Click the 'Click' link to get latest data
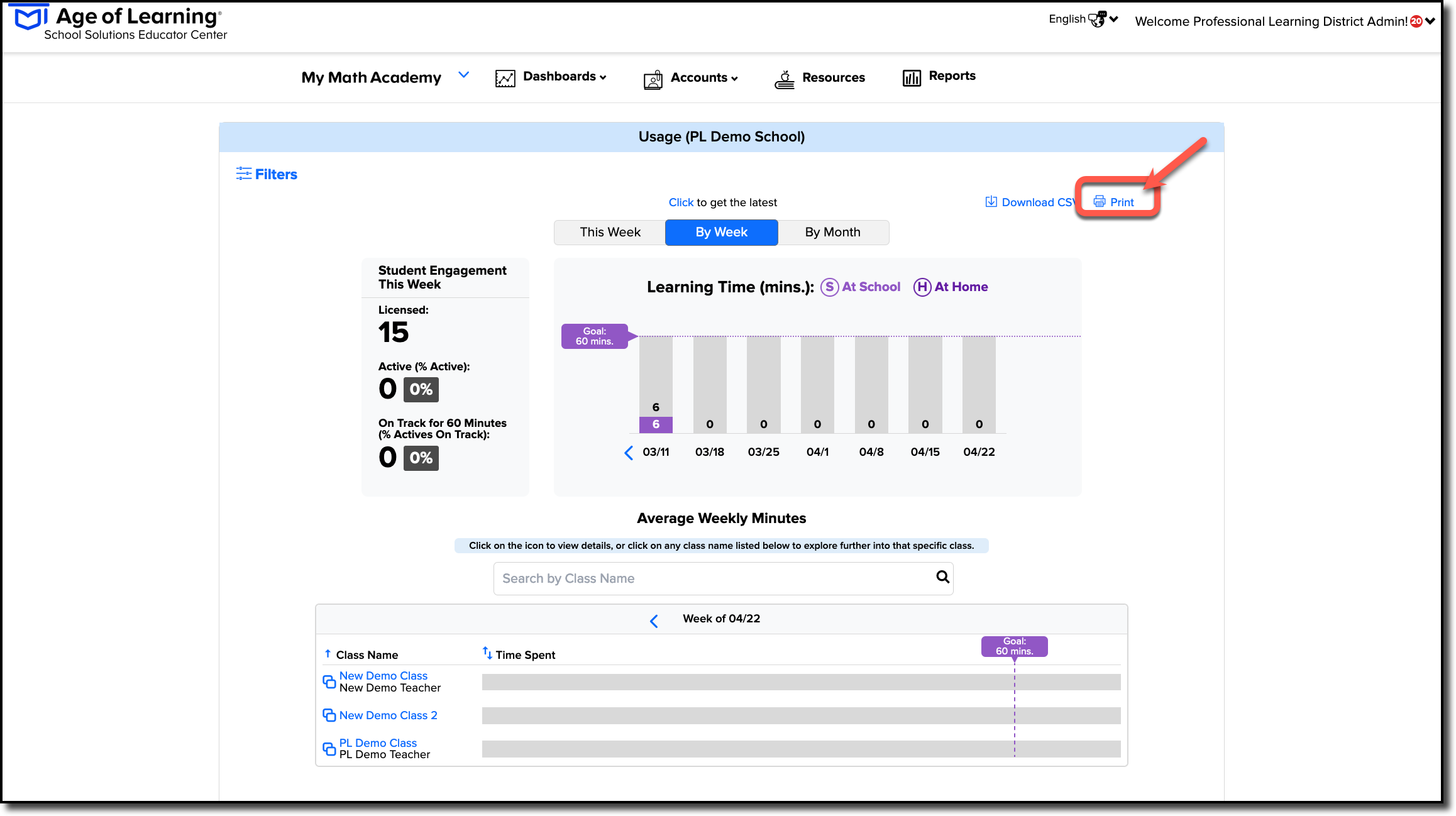Viewport: 1456px width, 816px height. 680,202
